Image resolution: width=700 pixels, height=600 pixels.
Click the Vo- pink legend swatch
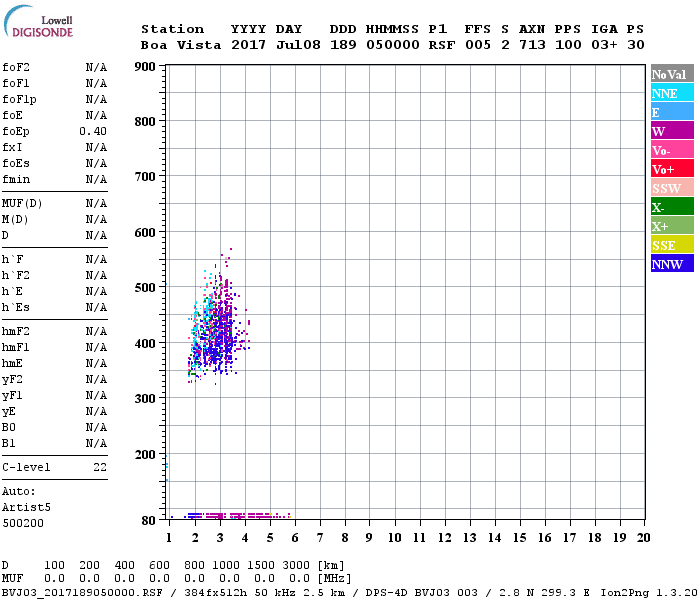671,151
